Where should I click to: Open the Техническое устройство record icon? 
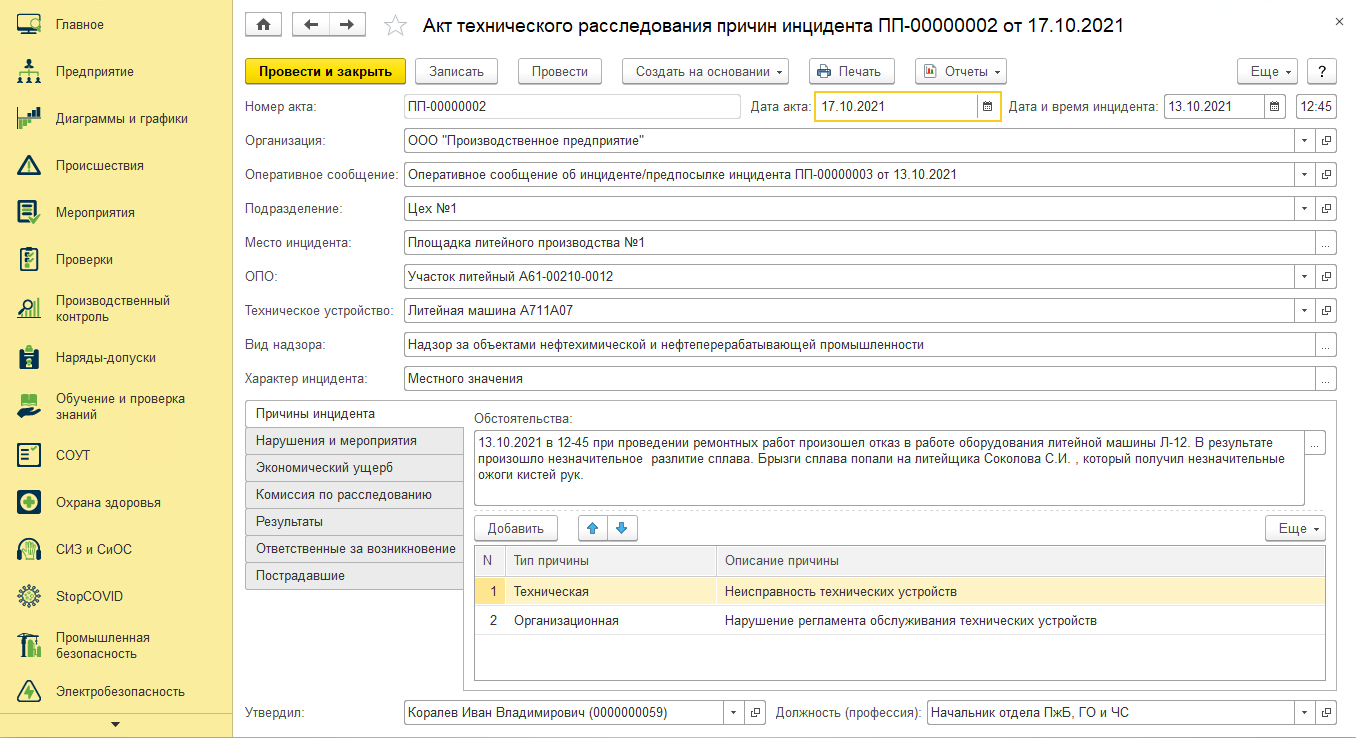pos(1326,310)
